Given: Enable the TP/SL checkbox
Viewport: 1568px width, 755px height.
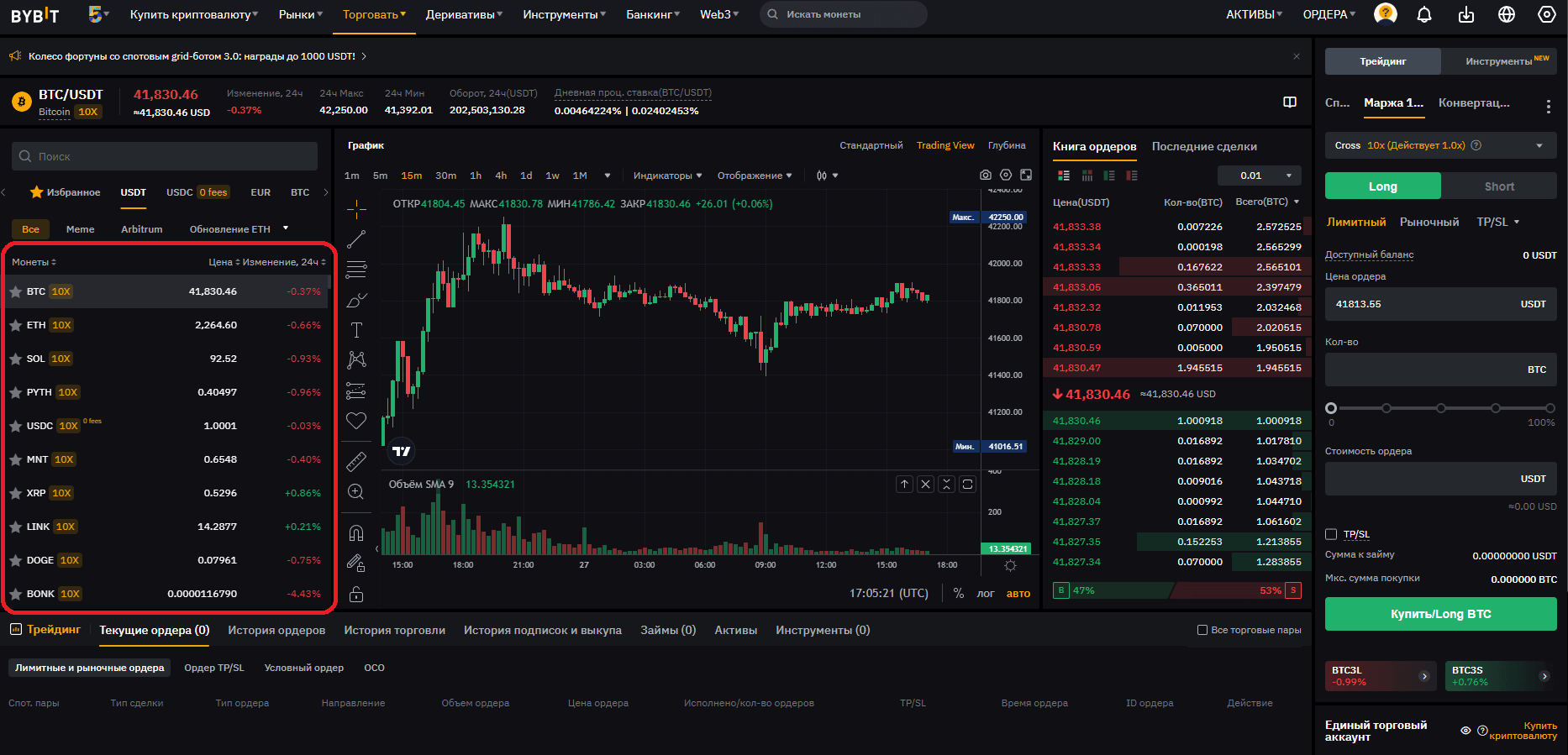Looking at the screenshot, I should pyautogui.click(x=1331, y=534).
